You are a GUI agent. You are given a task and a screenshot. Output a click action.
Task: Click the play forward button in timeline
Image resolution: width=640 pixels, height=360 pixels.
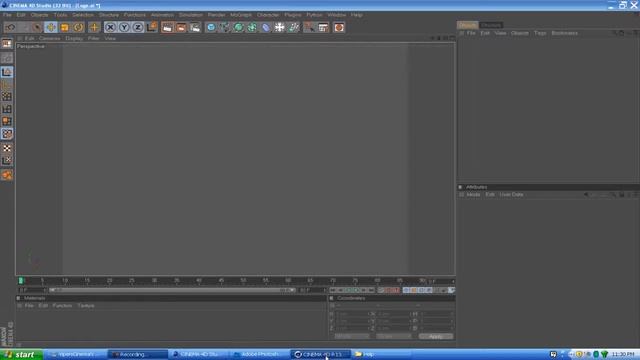(356, 290)
